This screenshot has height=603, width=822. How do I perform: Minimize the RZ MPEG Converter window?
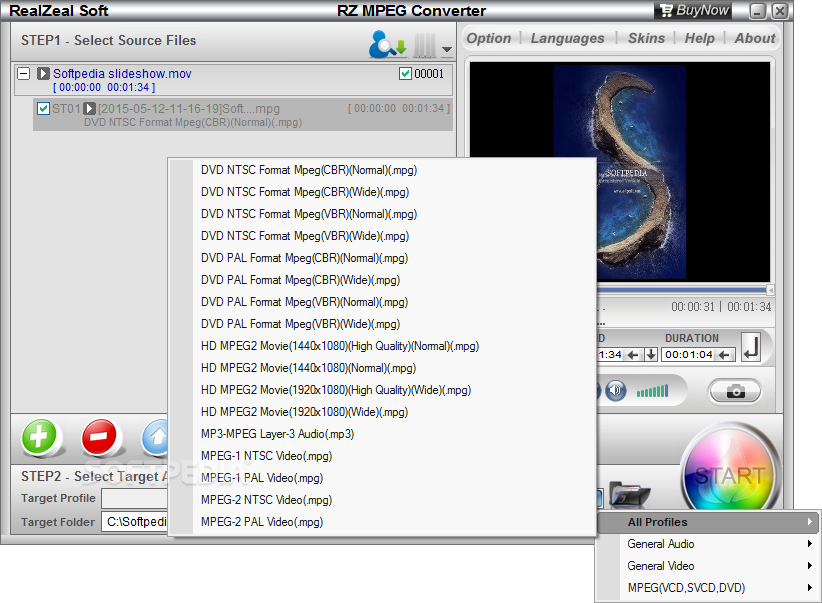pos(758,10)
